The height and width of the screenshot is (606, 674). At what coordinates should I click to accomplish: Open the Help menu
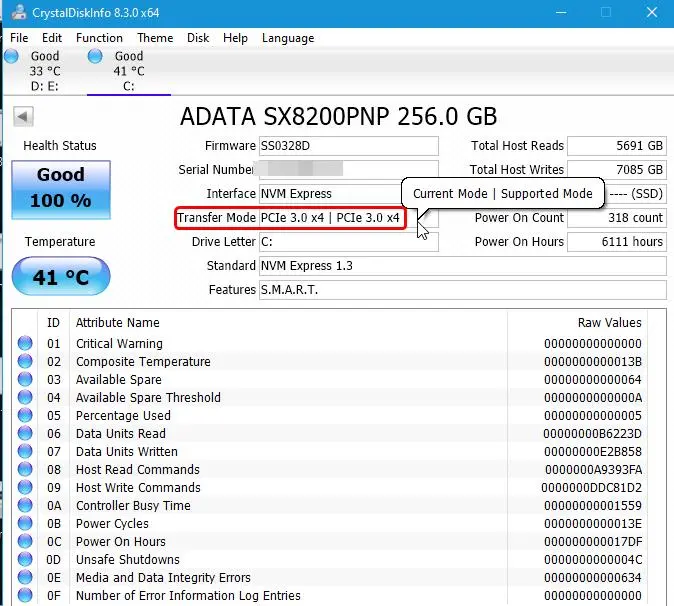[x=235, y=38]
